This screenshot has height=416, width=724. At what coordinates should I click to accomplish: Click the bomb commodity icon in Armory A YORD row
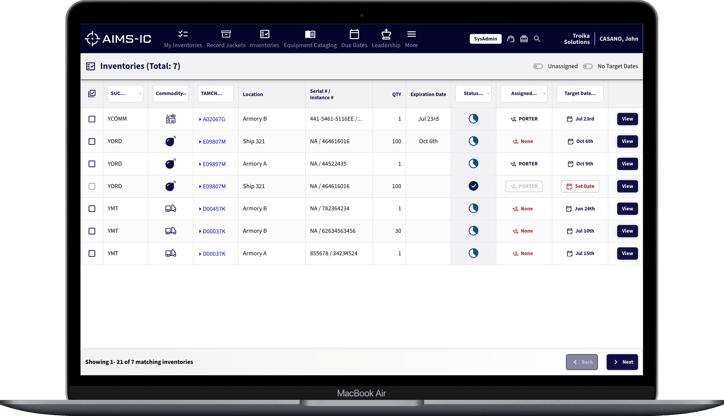tap(170, 164)
